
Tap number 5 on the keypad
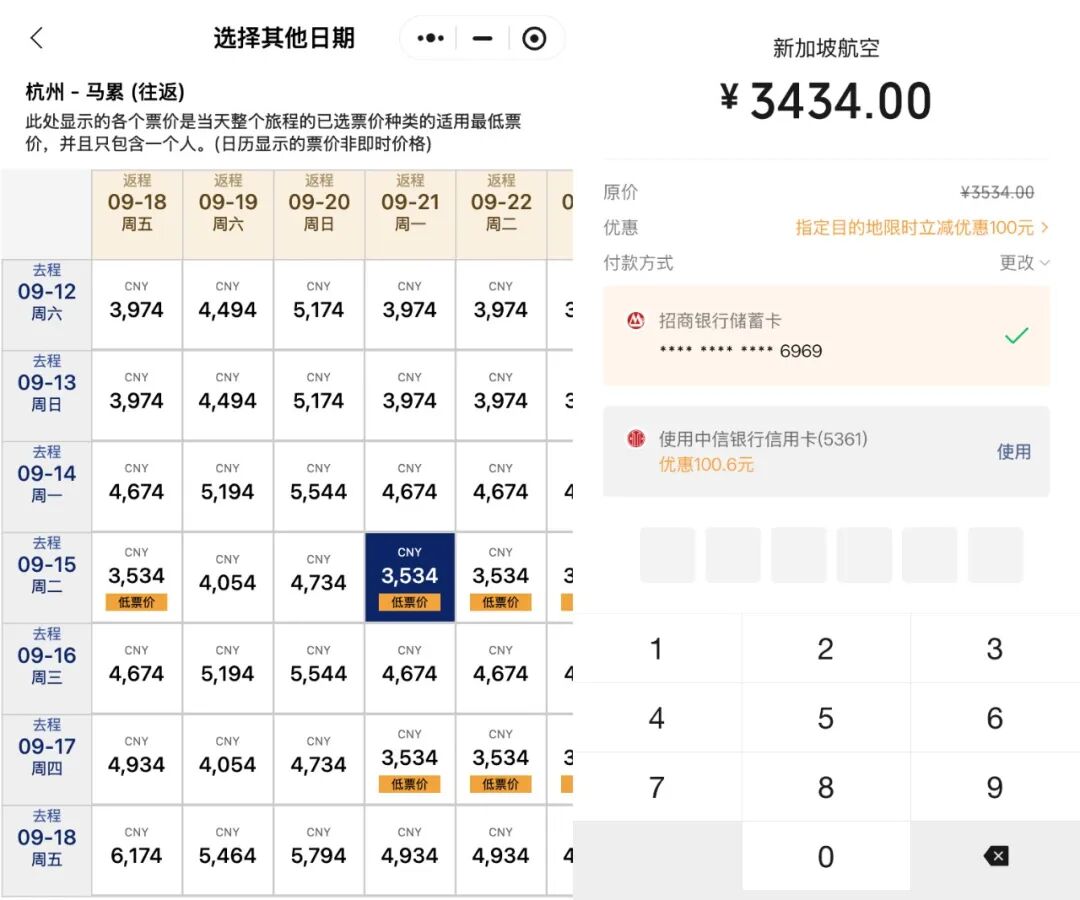click(x=825, y=718)
